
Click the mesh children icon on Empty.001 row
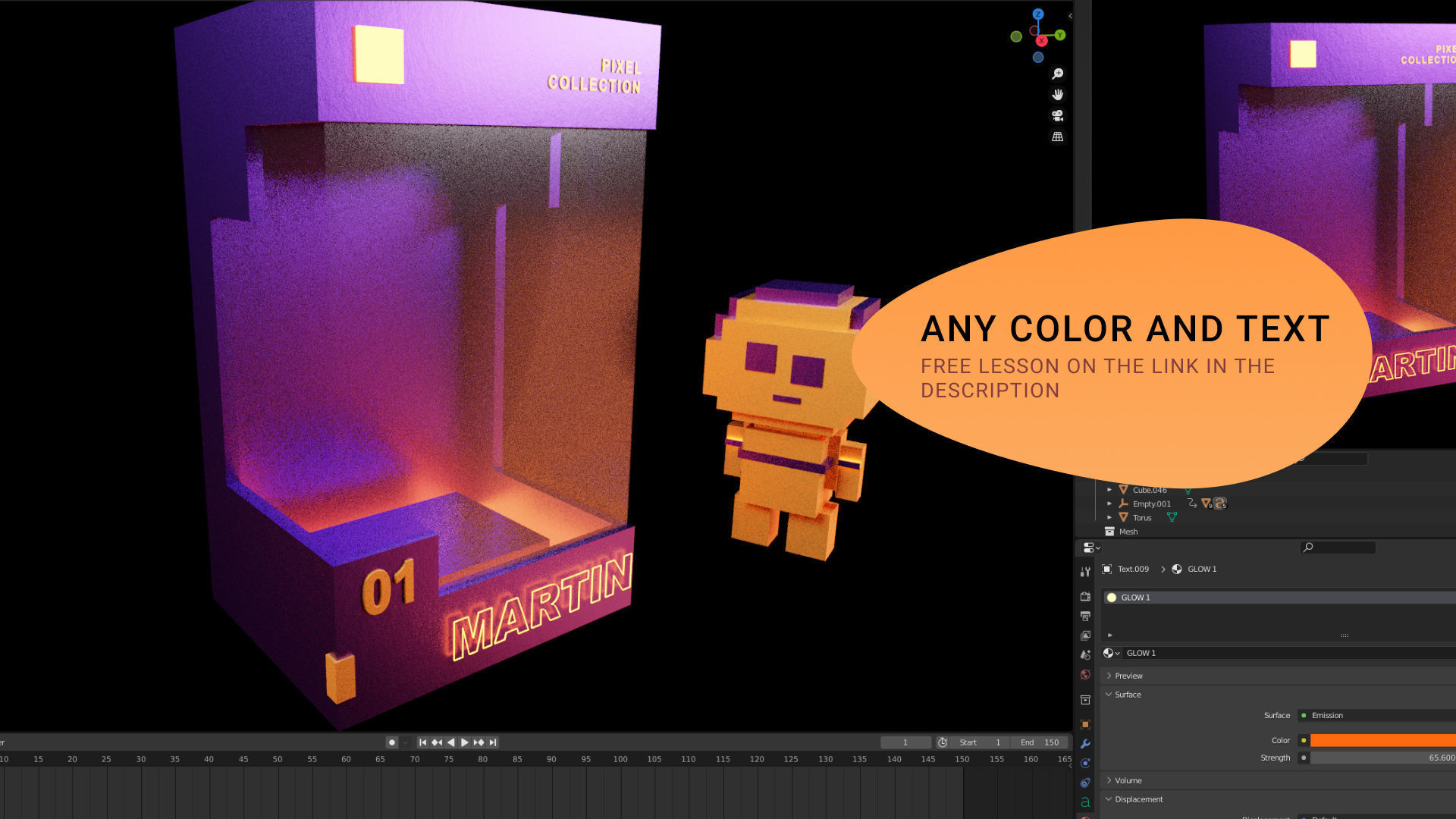coord(1207,504)
